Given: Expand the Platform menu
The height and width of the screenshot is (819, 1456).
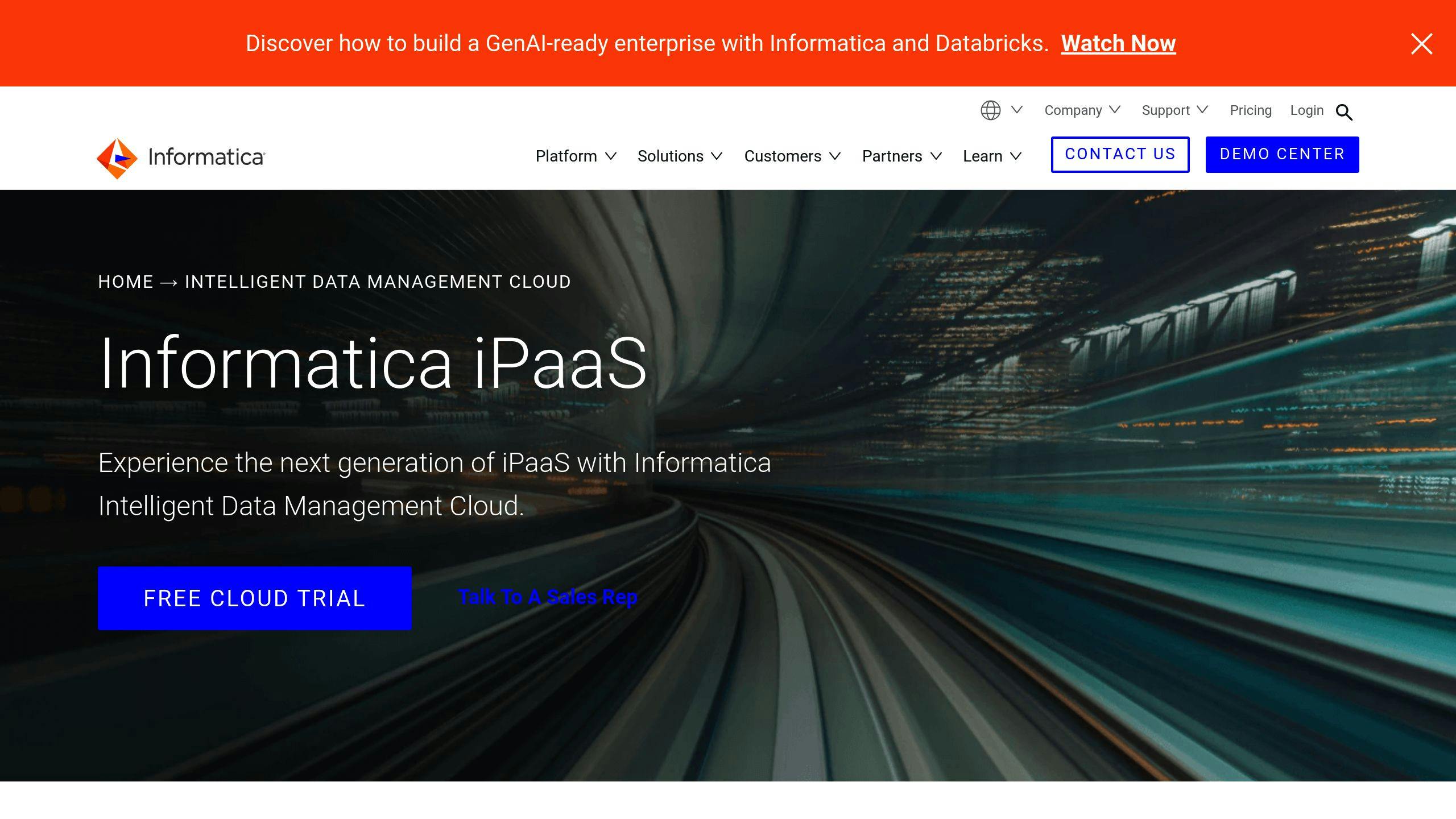Looking at the screenshot, I should pyautogui.click(x=576, y=156).
